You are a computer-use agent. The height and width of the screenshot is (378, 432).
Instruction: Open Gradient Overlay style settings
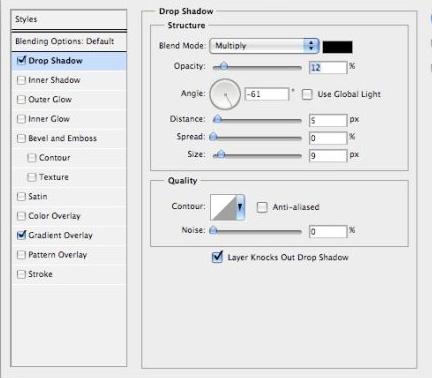pos(60,235)
